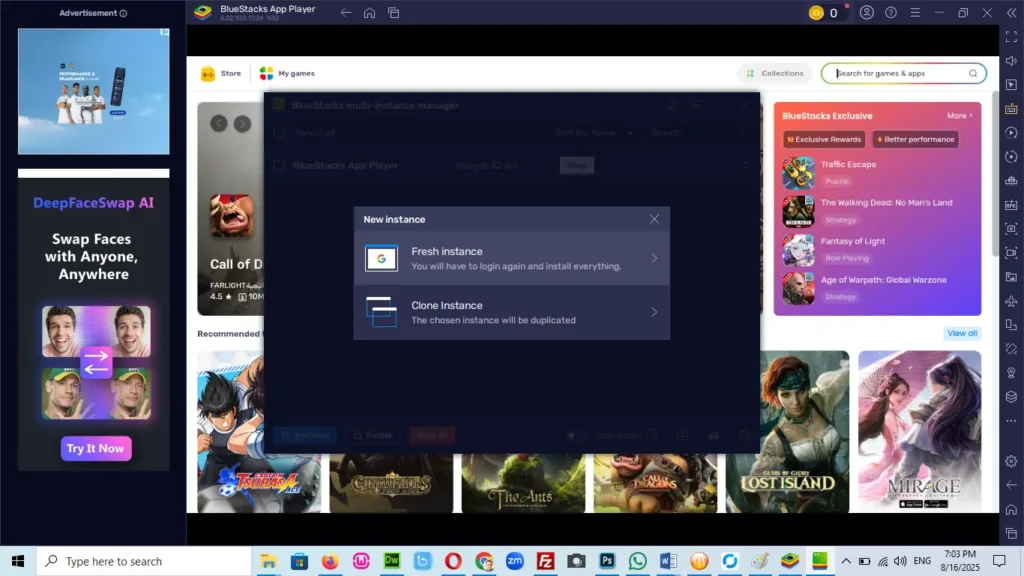1024x576 pixels.
Task: Toggle the Eco mode switch
Action: [x=575, y=436]
